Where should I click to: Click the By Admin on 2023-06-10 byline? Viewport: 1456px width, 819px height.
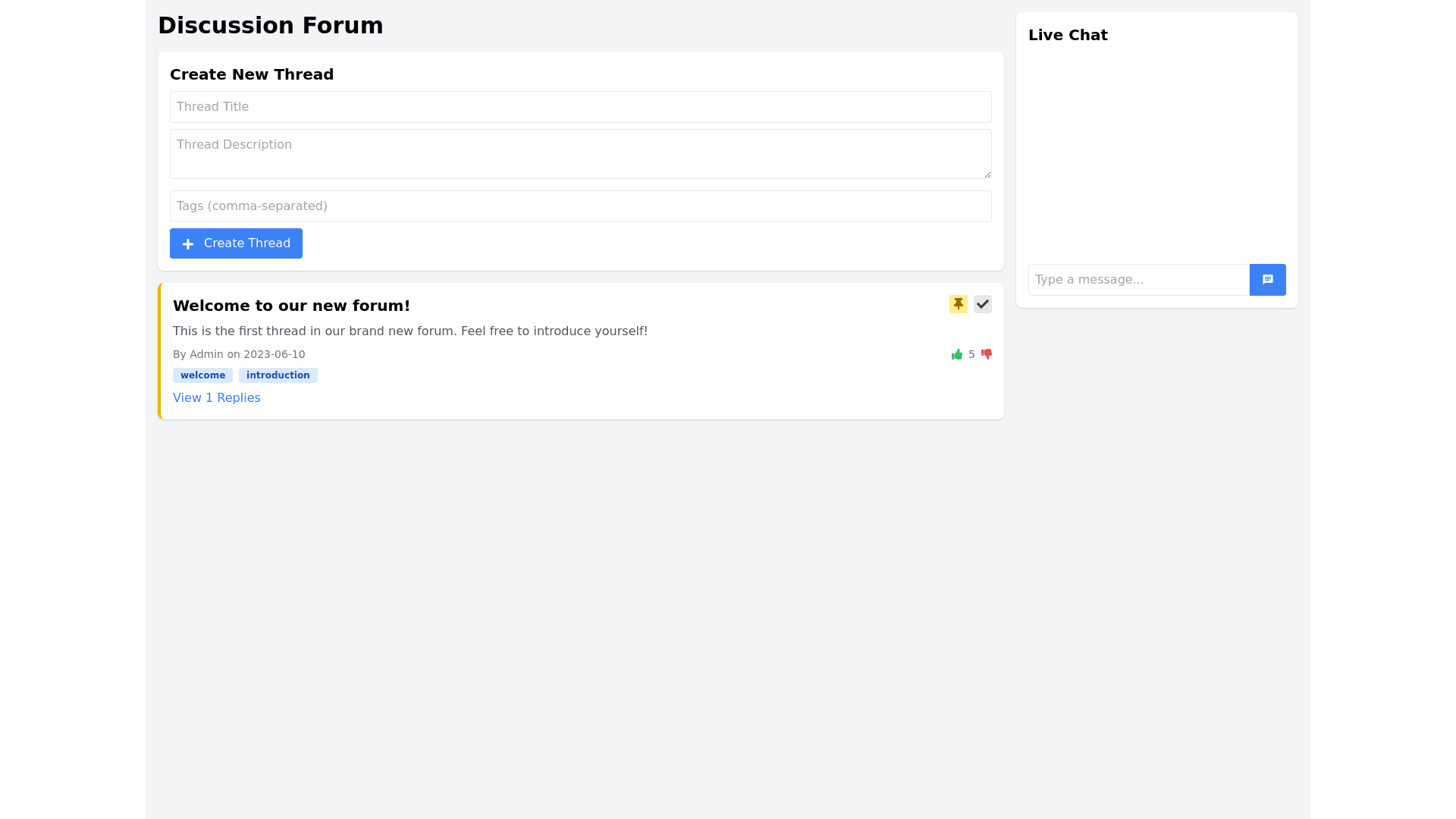point(239,354)
